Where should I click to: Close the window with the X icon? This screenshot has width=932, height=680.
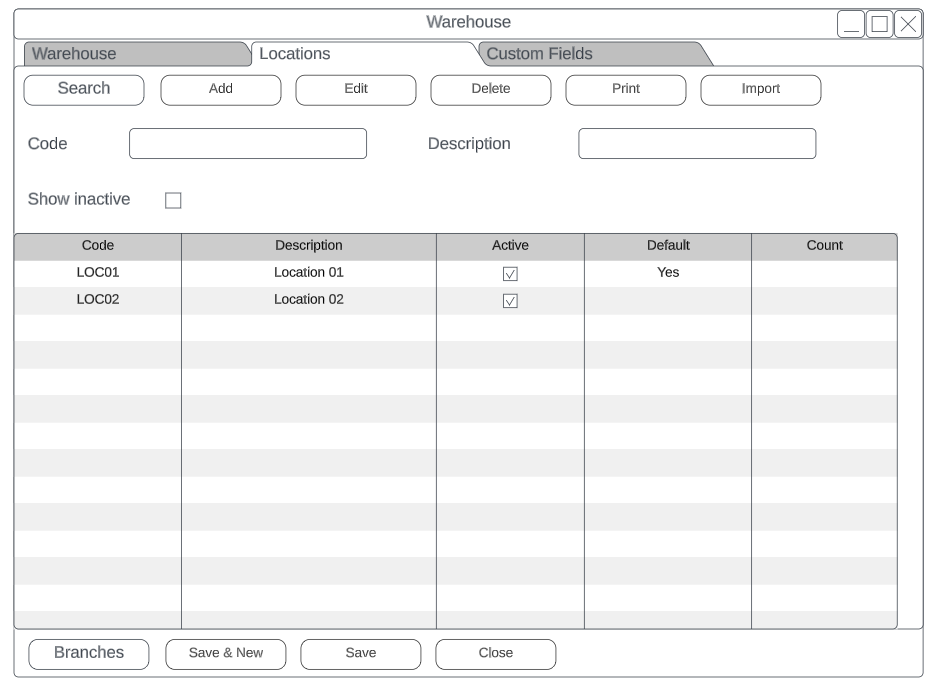(908, 24)
